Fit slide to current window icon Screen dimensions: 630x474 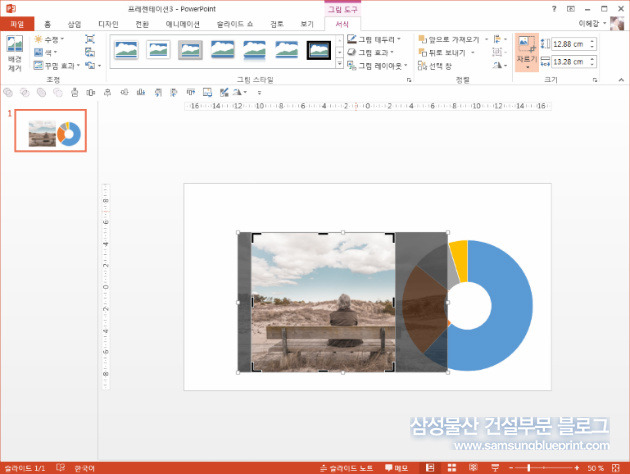click(615, 468)
